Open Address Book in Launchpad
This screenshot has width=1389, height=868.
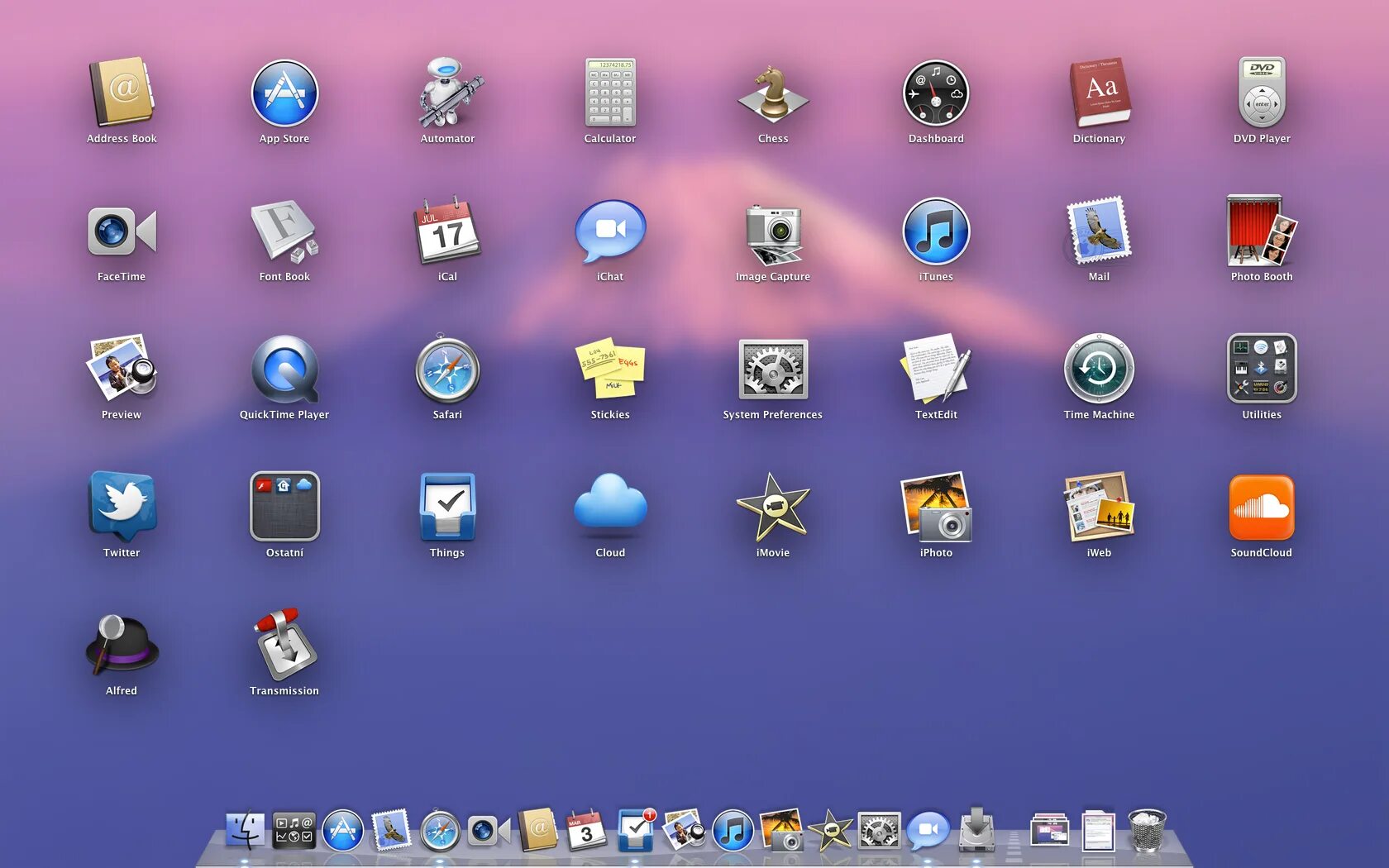[x=122, y=93]
